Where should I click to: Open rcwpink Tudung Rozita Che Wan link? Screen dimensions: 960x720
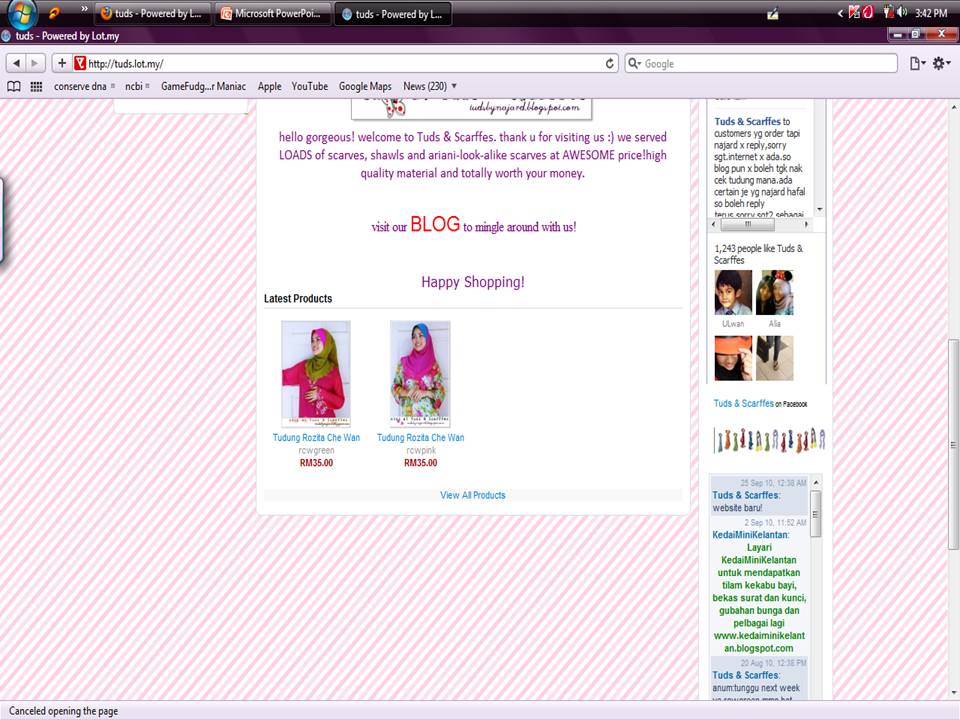click(421, 438)
